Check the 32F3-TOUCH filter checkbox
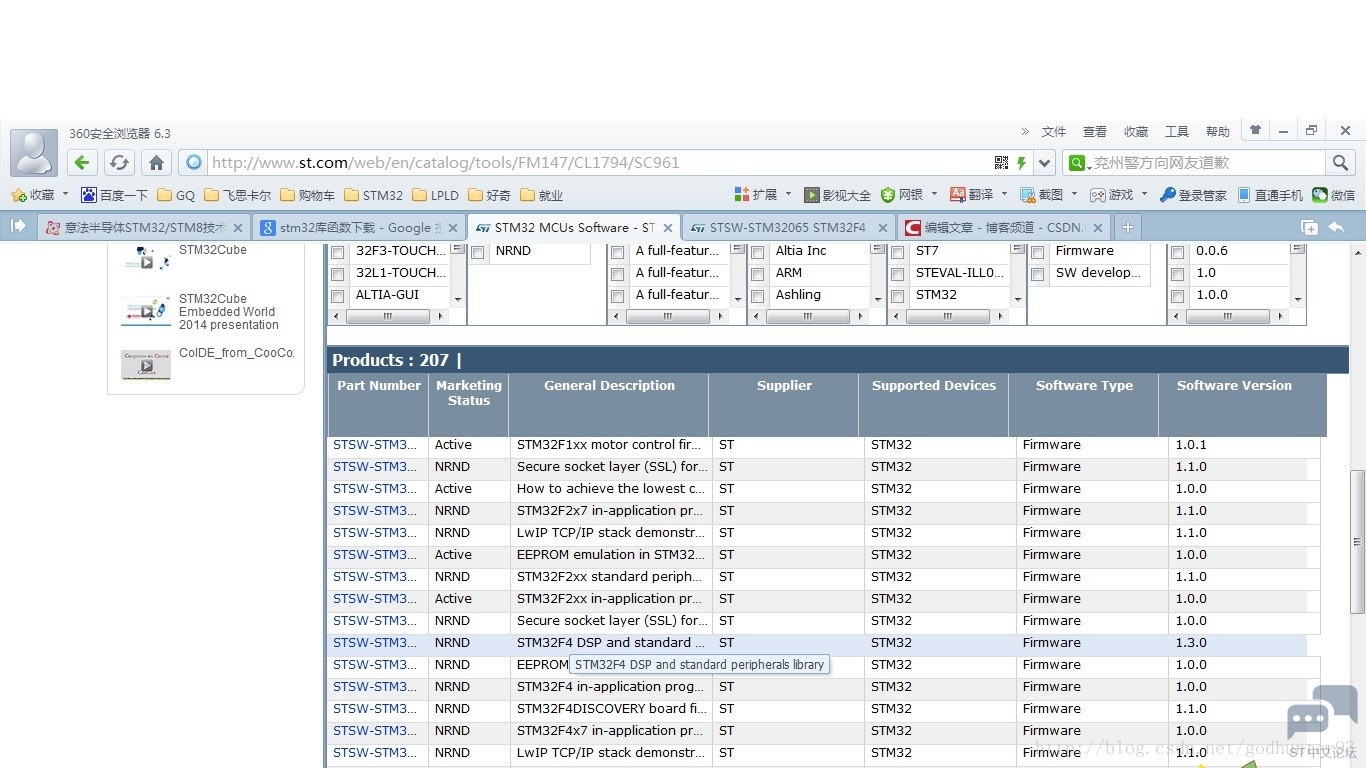Image resolution: width=1366 pixels, height=768 pixels. click(x=337, y=252)
